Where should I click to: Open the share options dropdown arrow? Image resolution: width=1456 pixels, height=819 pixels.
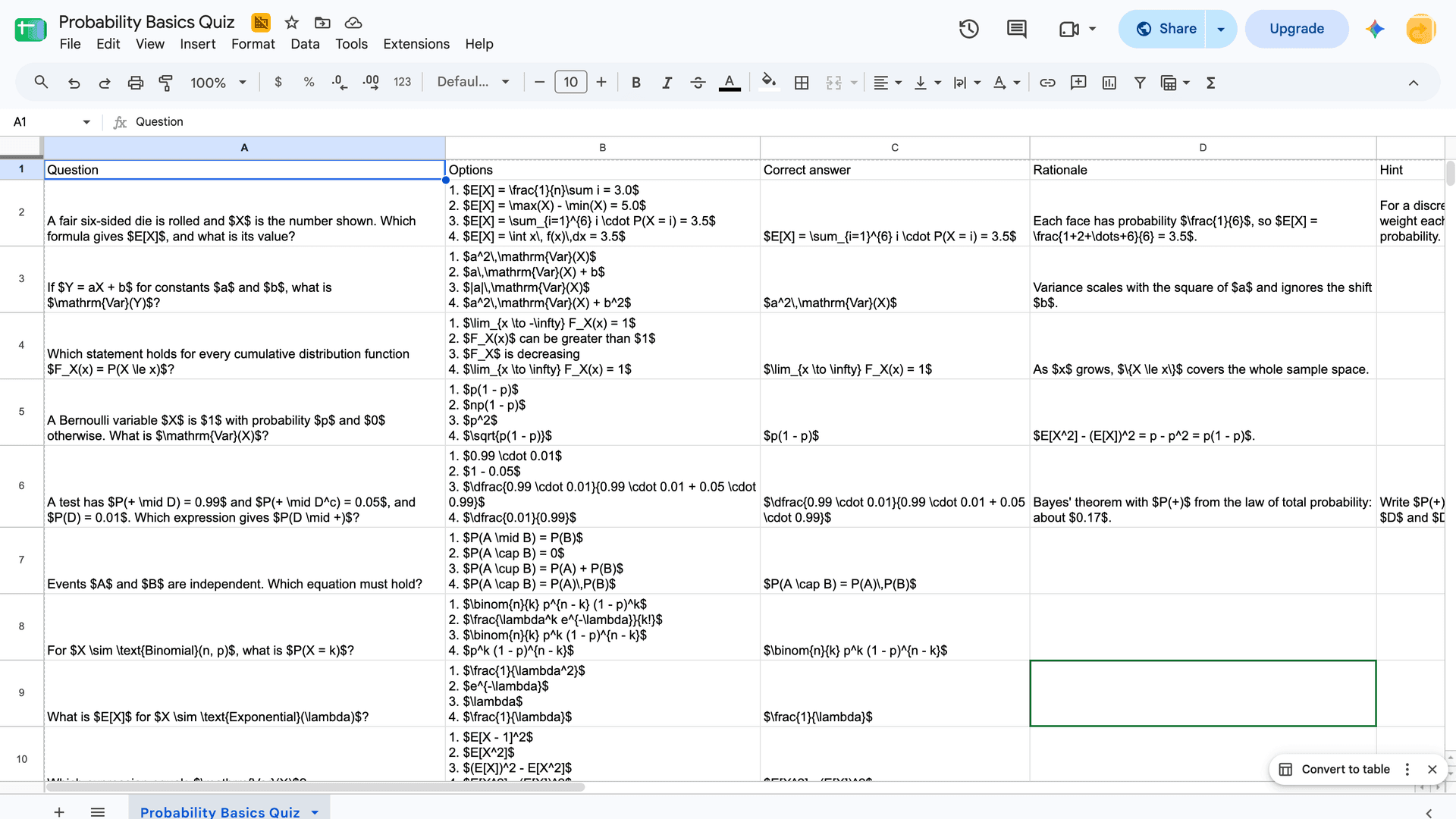1221,29
